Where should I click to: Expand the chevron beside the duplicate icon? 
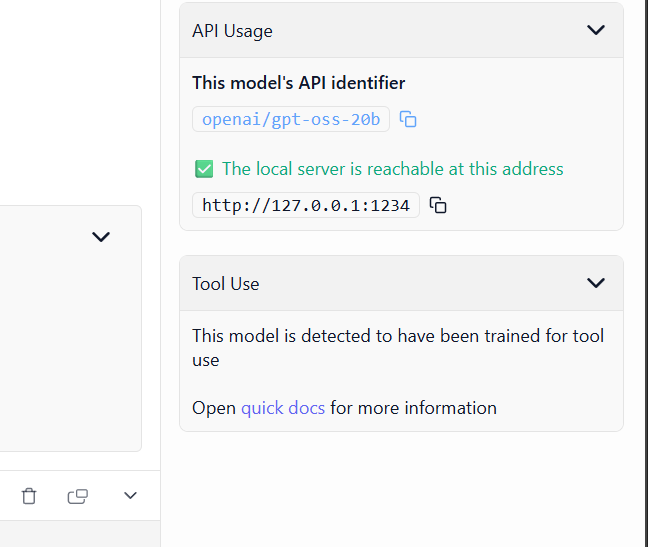click(x=130, y=496)
